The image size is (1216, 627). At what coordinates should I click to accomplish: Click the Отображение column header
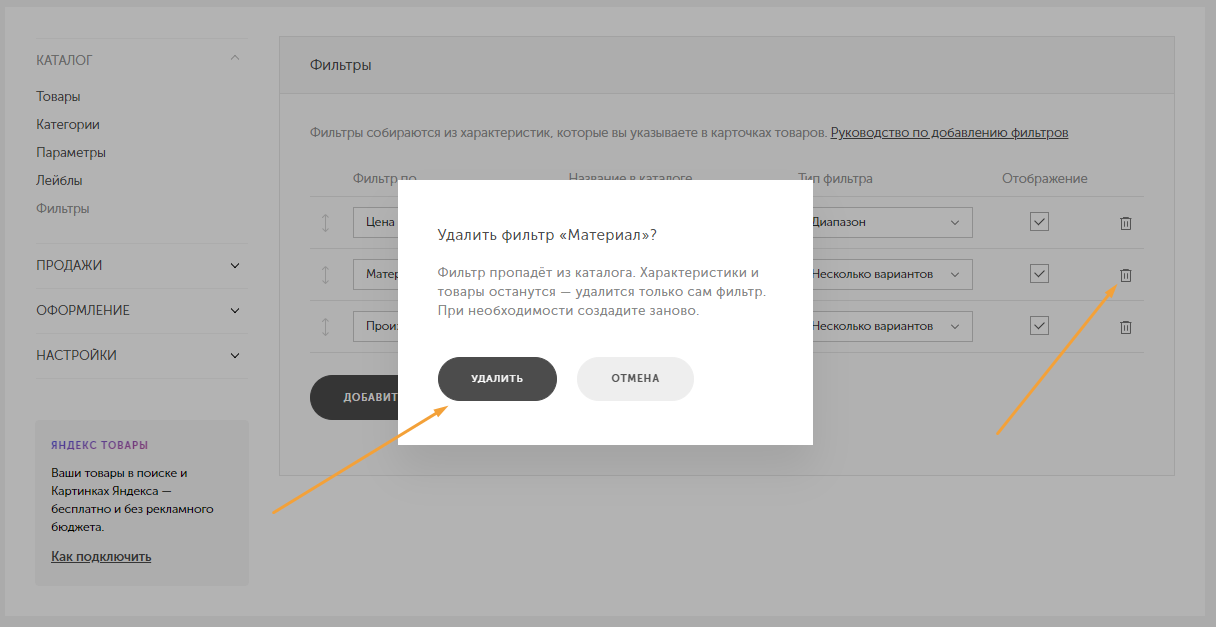coord(1044,179)
